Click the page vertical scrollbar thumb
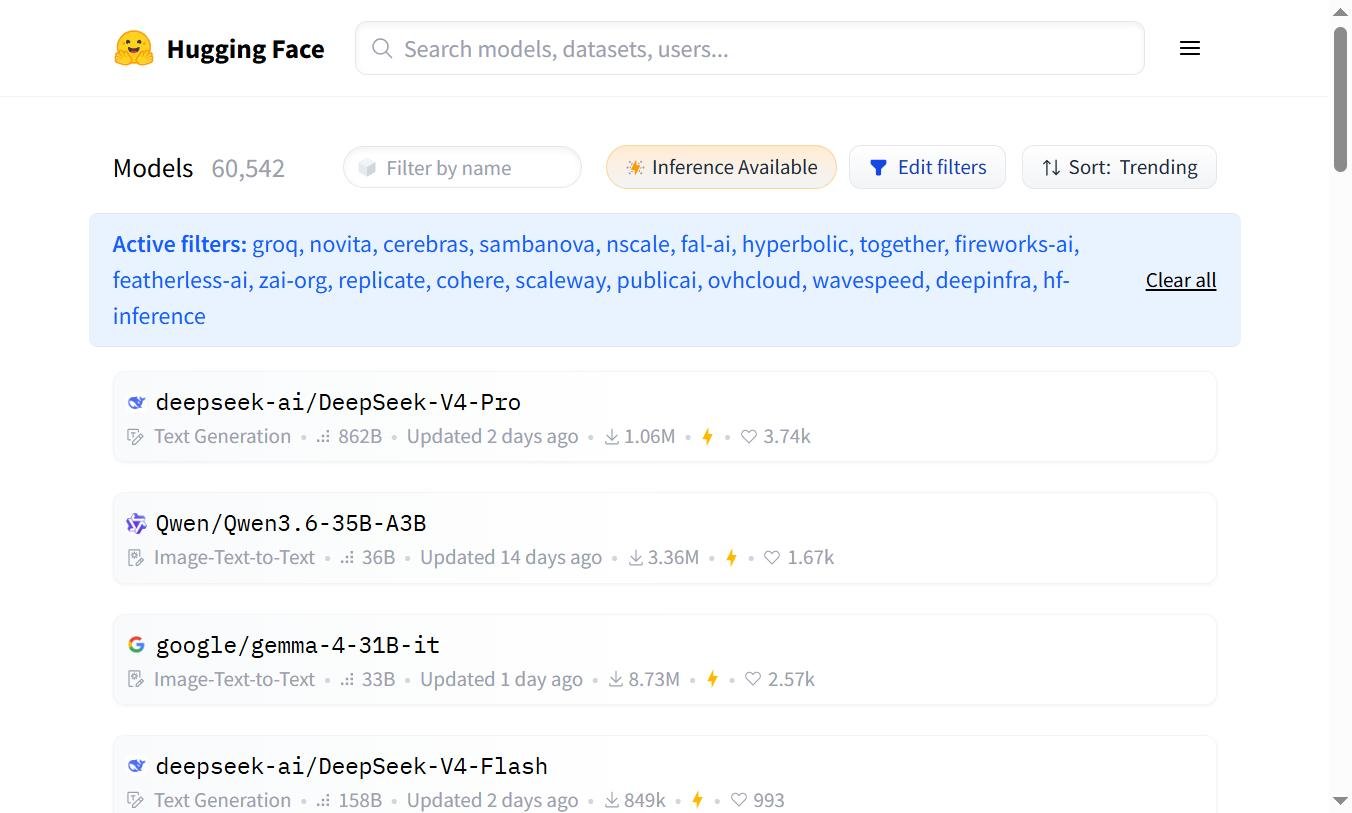Screen dimensions: 1352x813 (x=1340, y=100)
